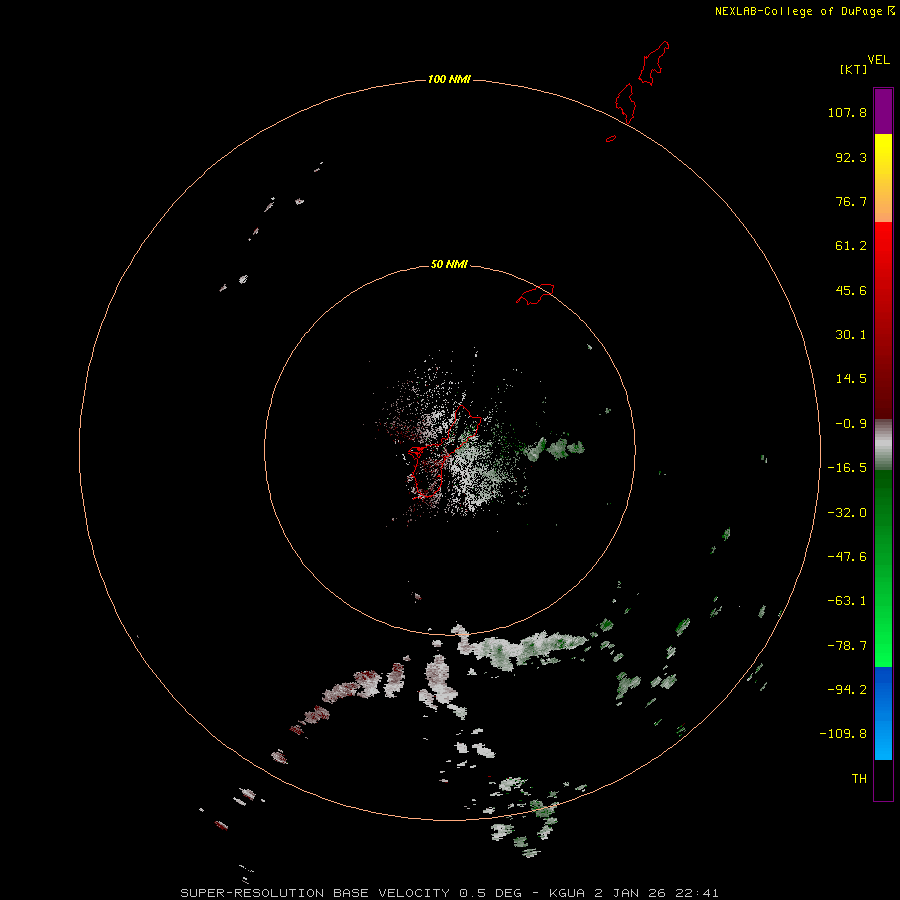The image size is (900, 900).
Task: Click the -63.1 velocity scale value
Action: [x=847, y=601]
